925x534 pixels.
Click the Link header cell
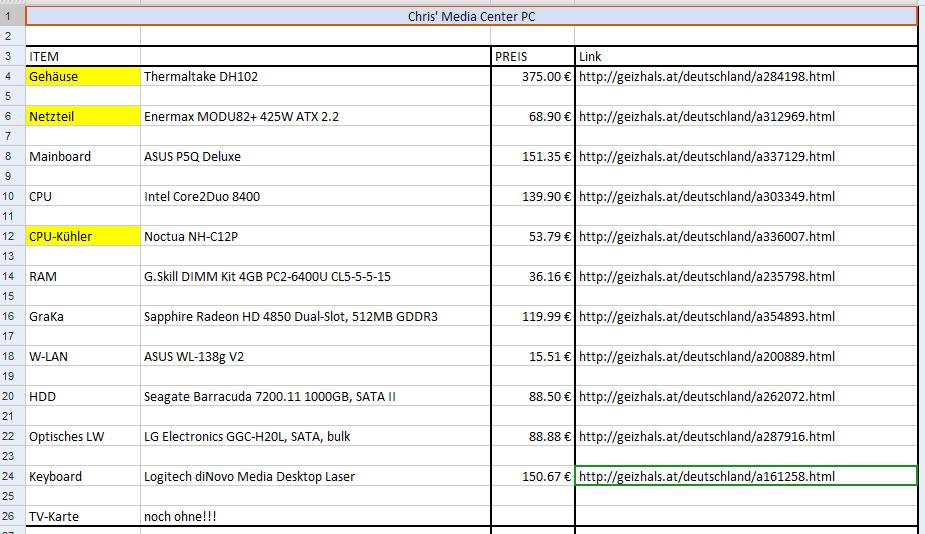pyautogui.click(x=746, y=57)
